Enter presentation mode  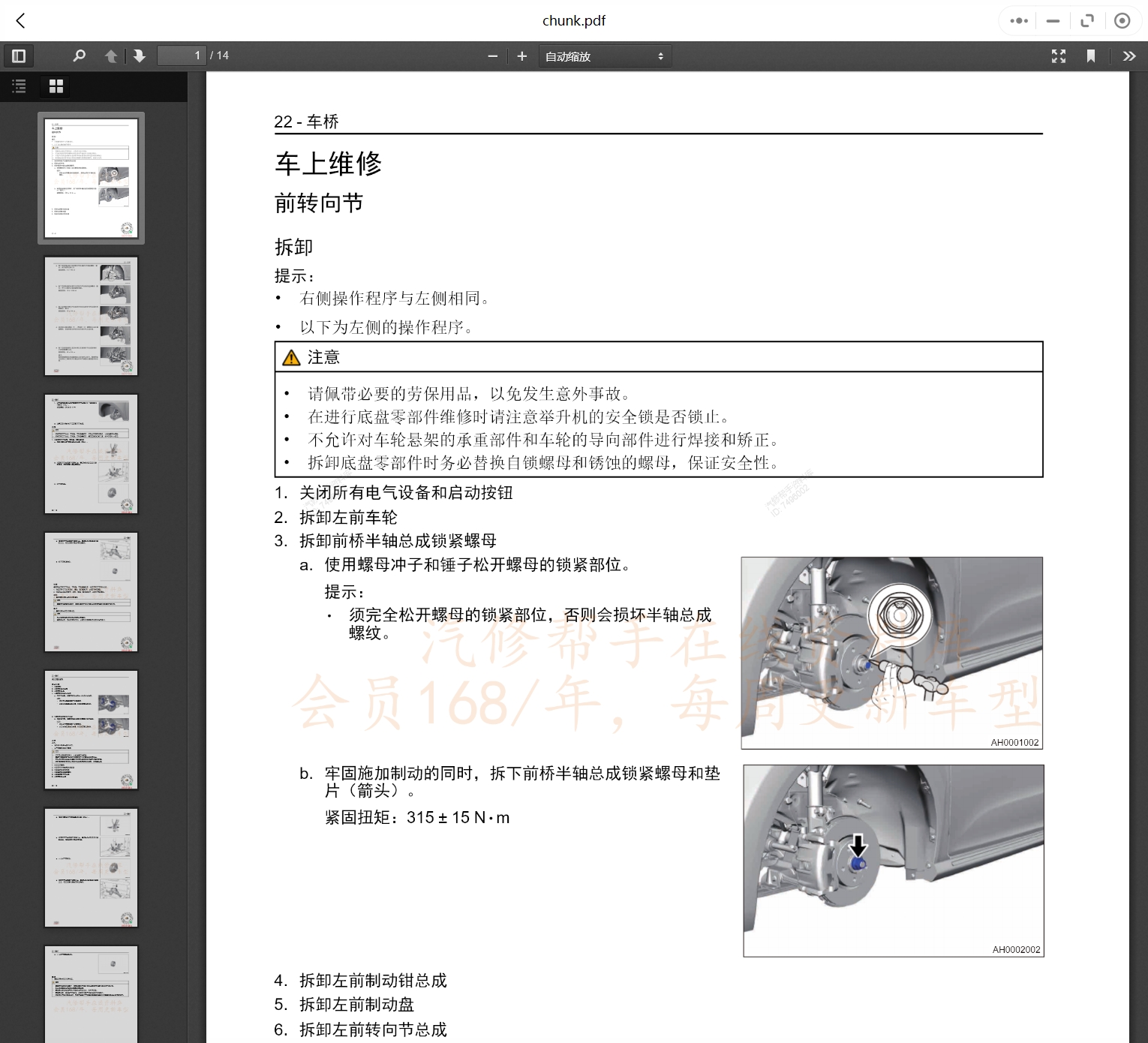click(x=1058, y=56)
